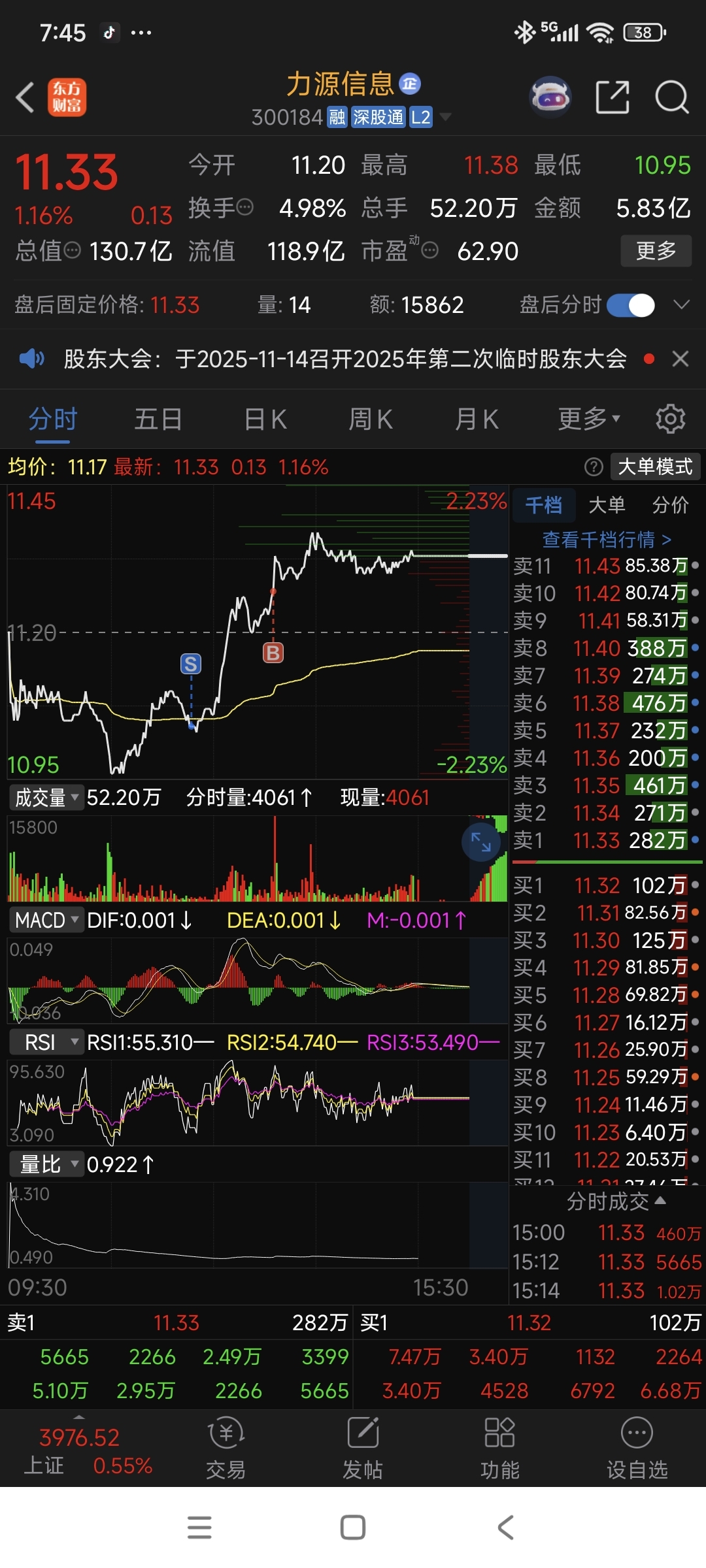
Task: Tap the 换手 info circle icon
Action: coord(244,208)
